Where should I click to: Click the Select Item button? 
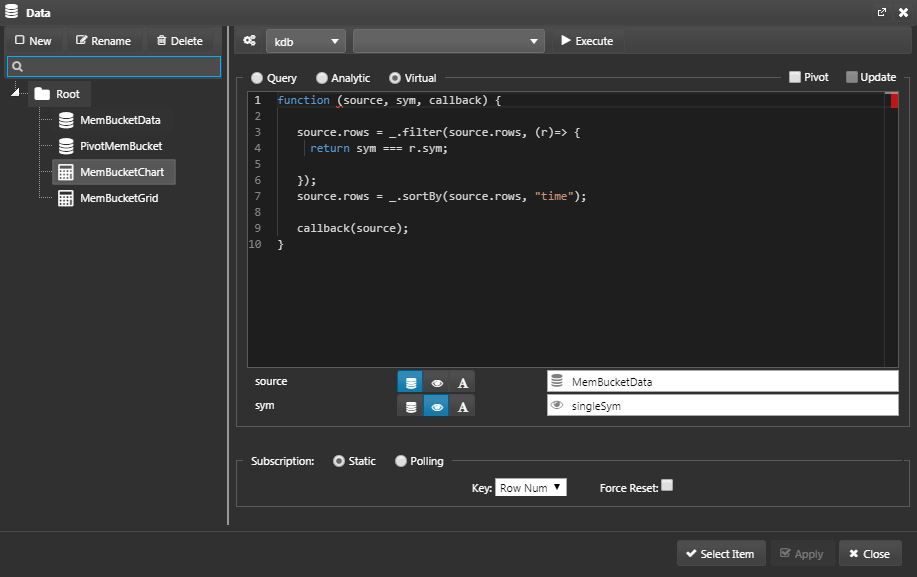(721, 553)
